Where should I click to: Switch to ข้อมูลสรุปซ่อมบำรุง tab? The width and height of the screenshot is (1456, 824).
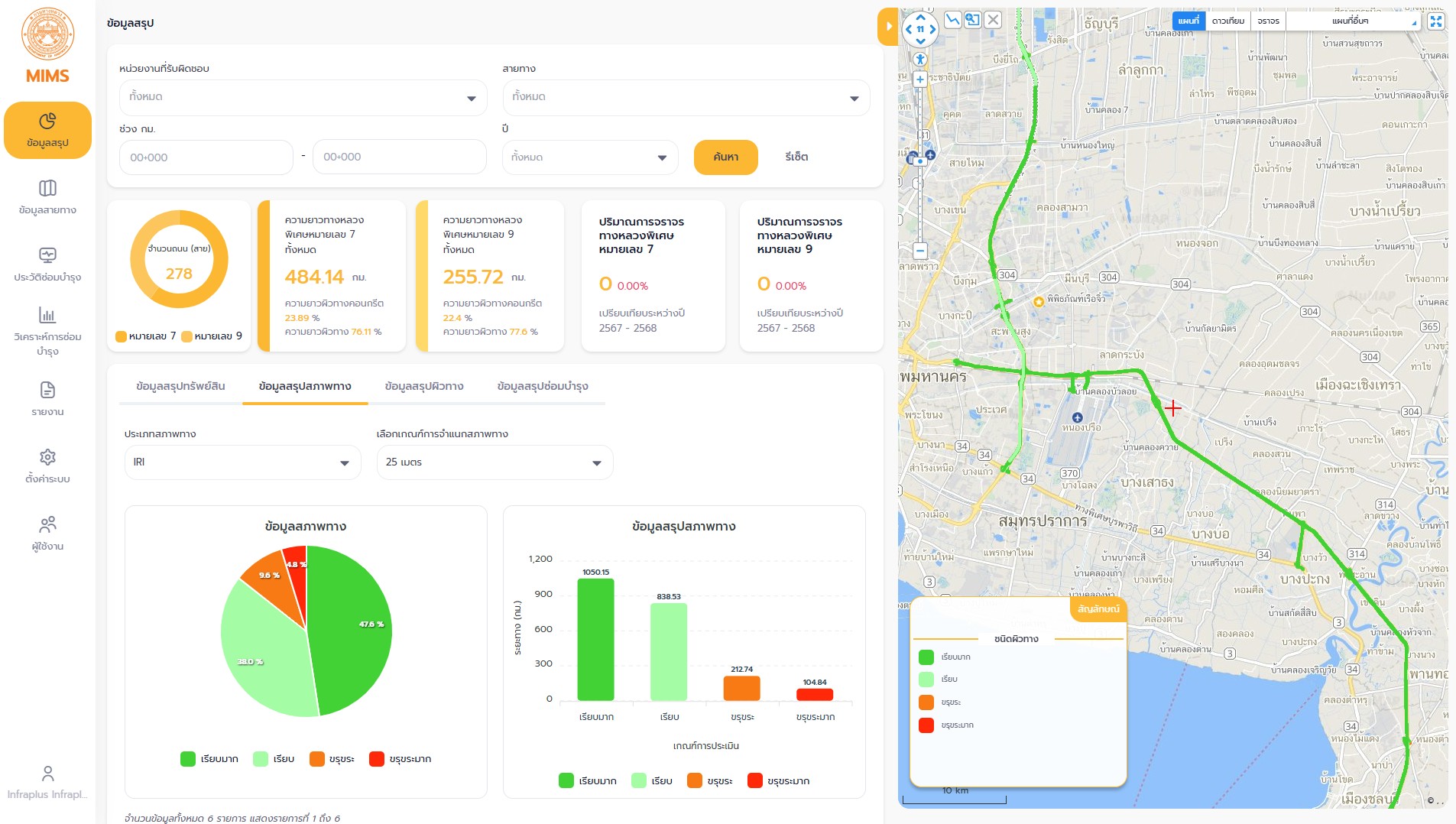(543, 387)
